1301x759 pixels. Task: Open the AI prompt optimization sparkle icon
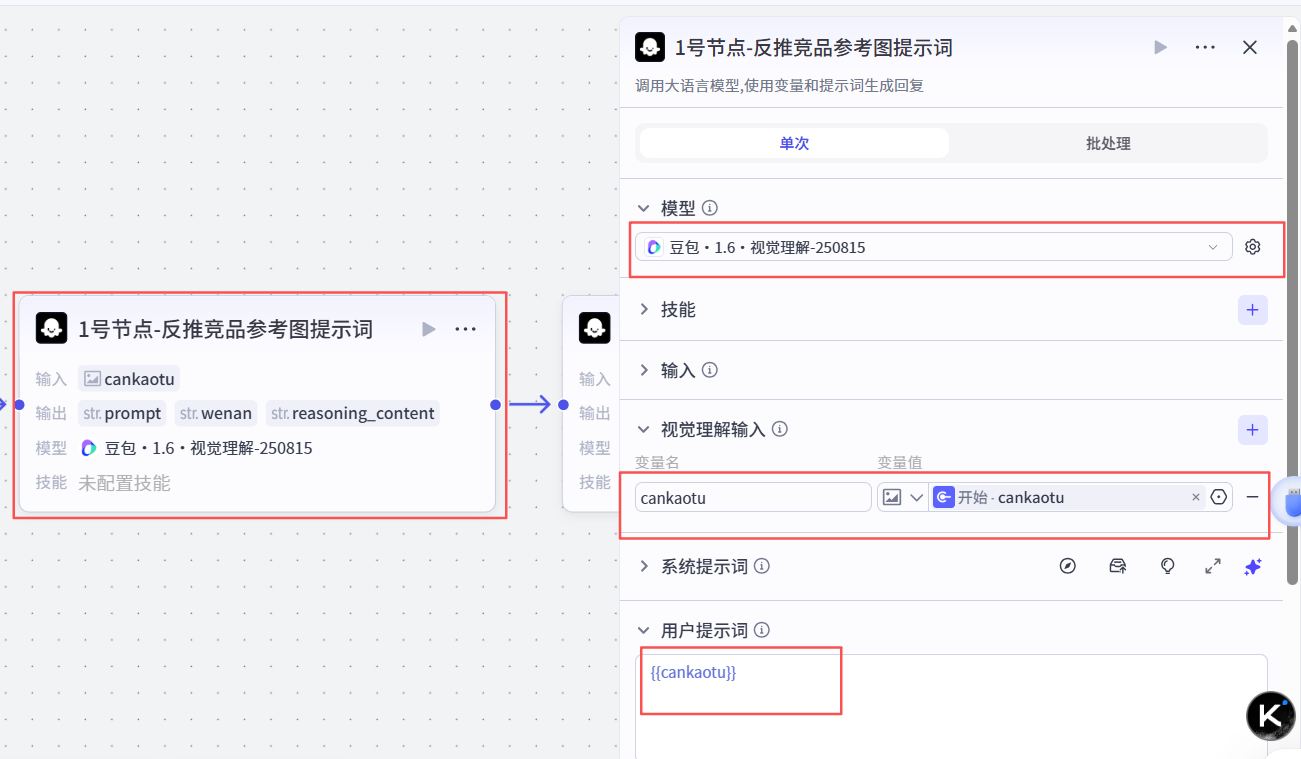[1253, 566]
